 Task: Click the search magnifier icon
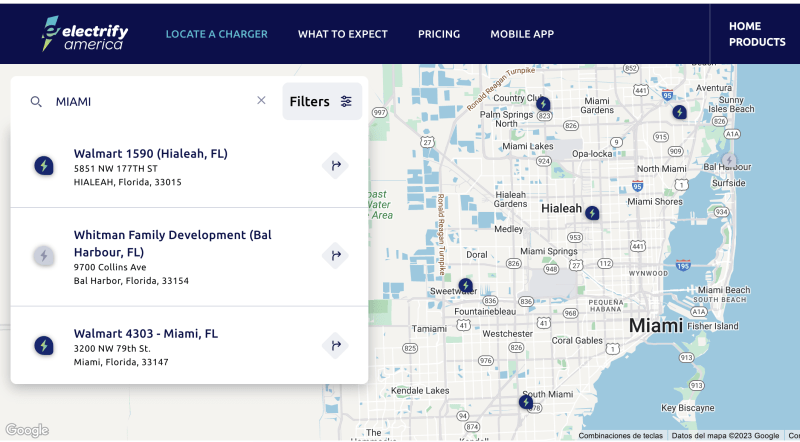tap(36, 102)
